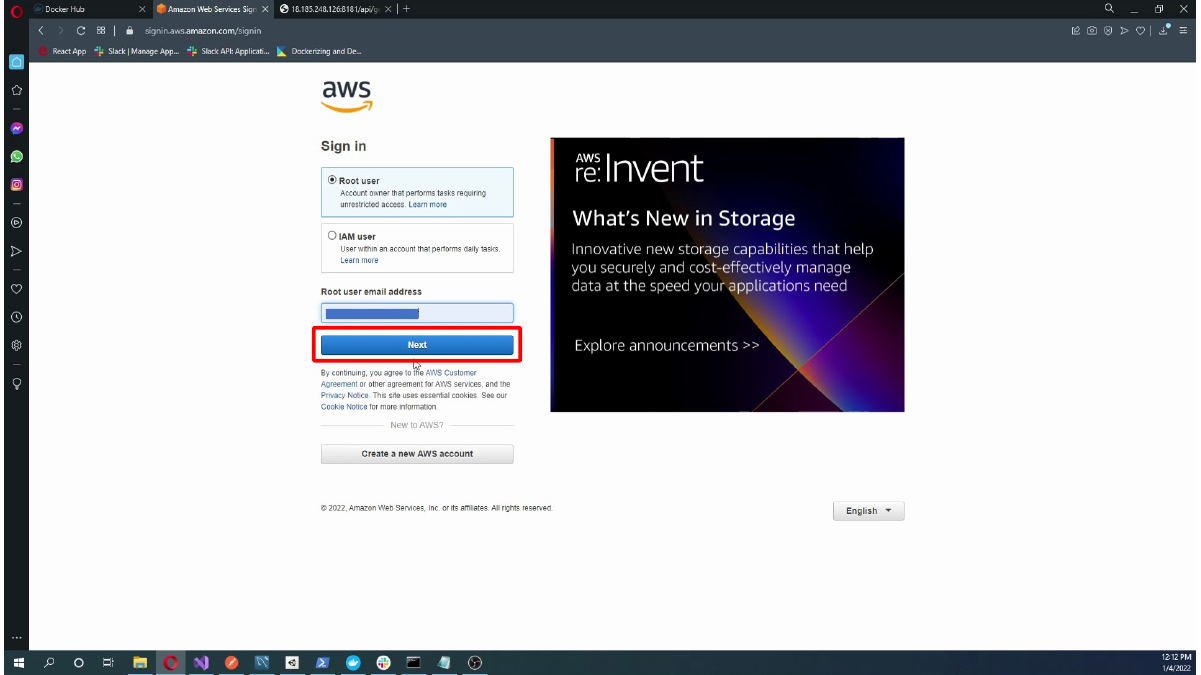Click Create a new AWS account
The height and width of the screenshot is (675, 1201).
point(417,454)
